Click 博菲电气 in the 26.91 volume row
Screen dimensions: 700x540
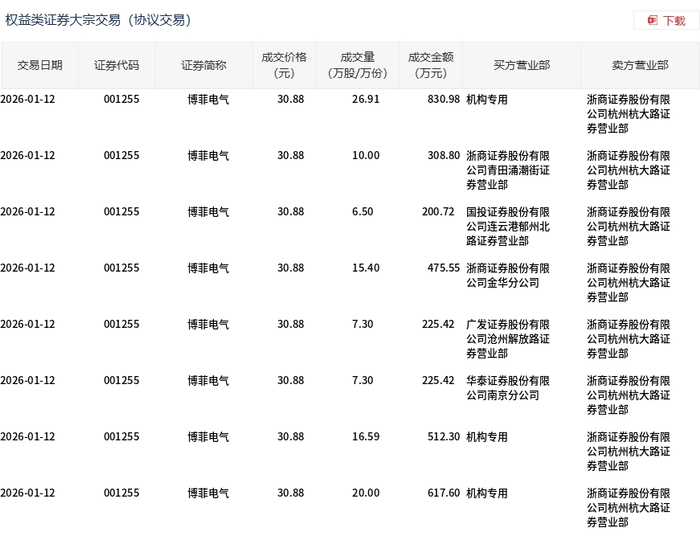pyautogui.click(x=208, y=100)
